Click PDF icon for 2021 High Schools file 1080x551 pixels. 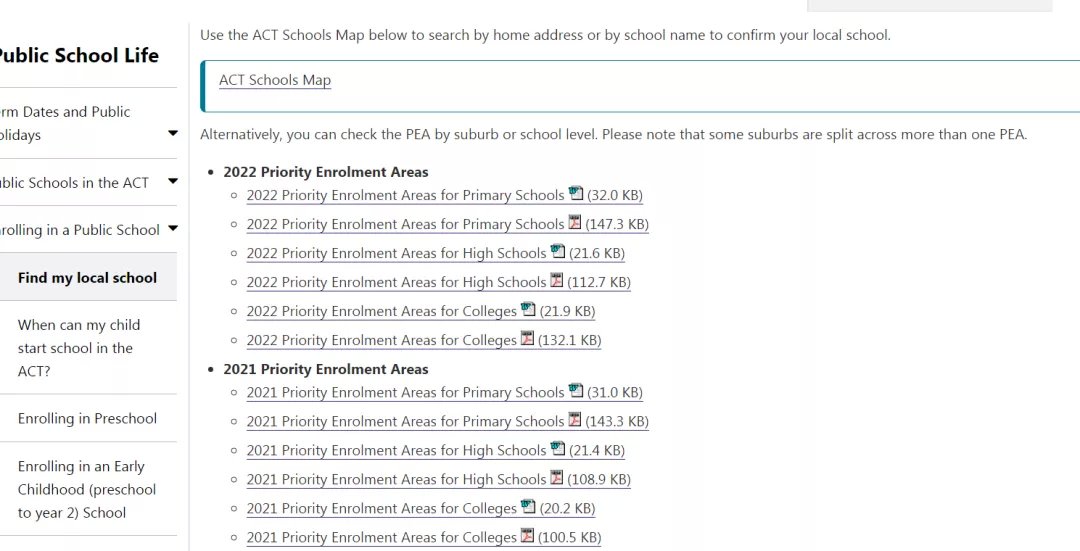(x=557, y=477)
